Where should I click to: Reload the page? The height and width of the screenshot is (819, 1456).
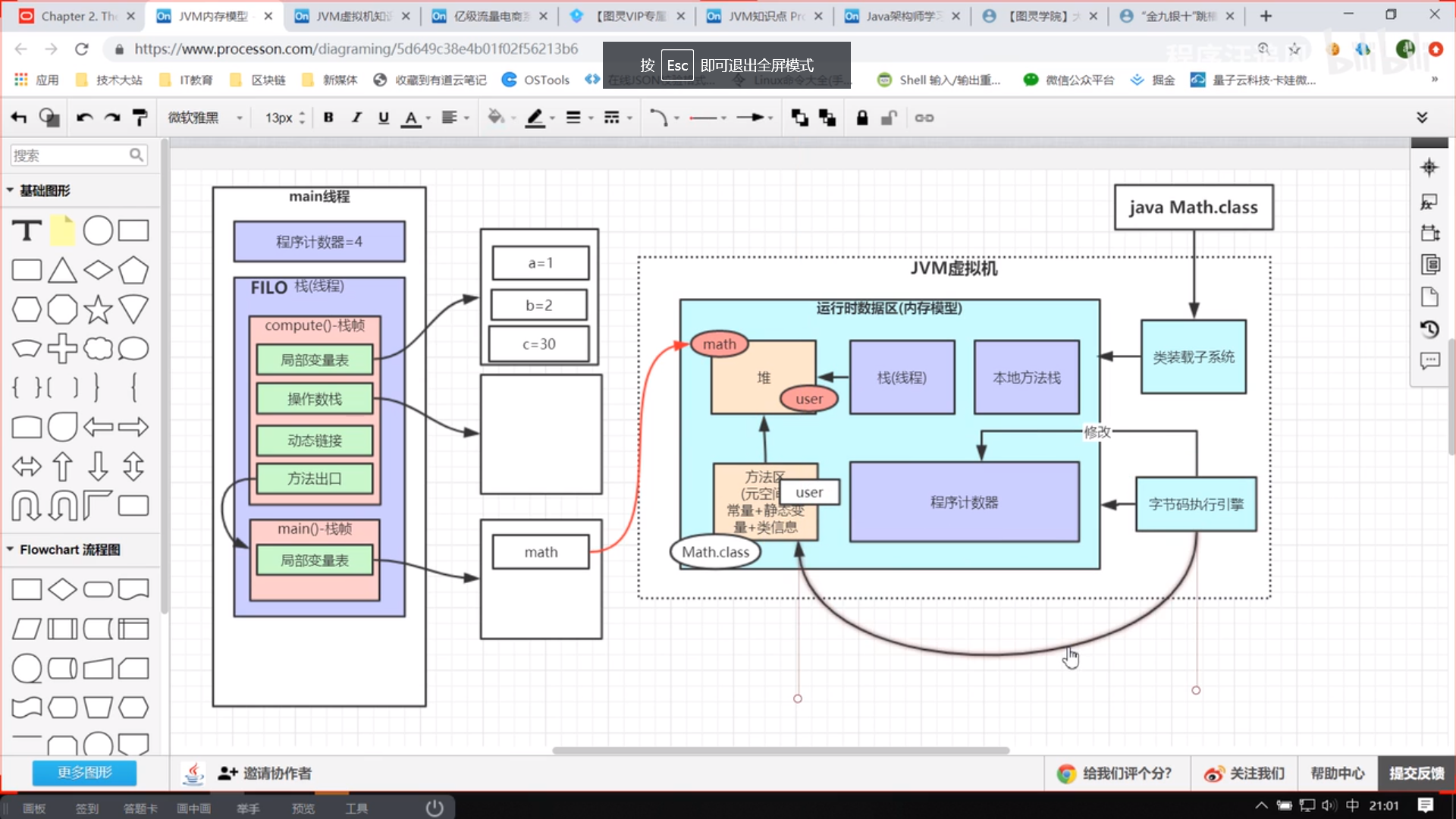pyautogui.click(x=82, y=49)
